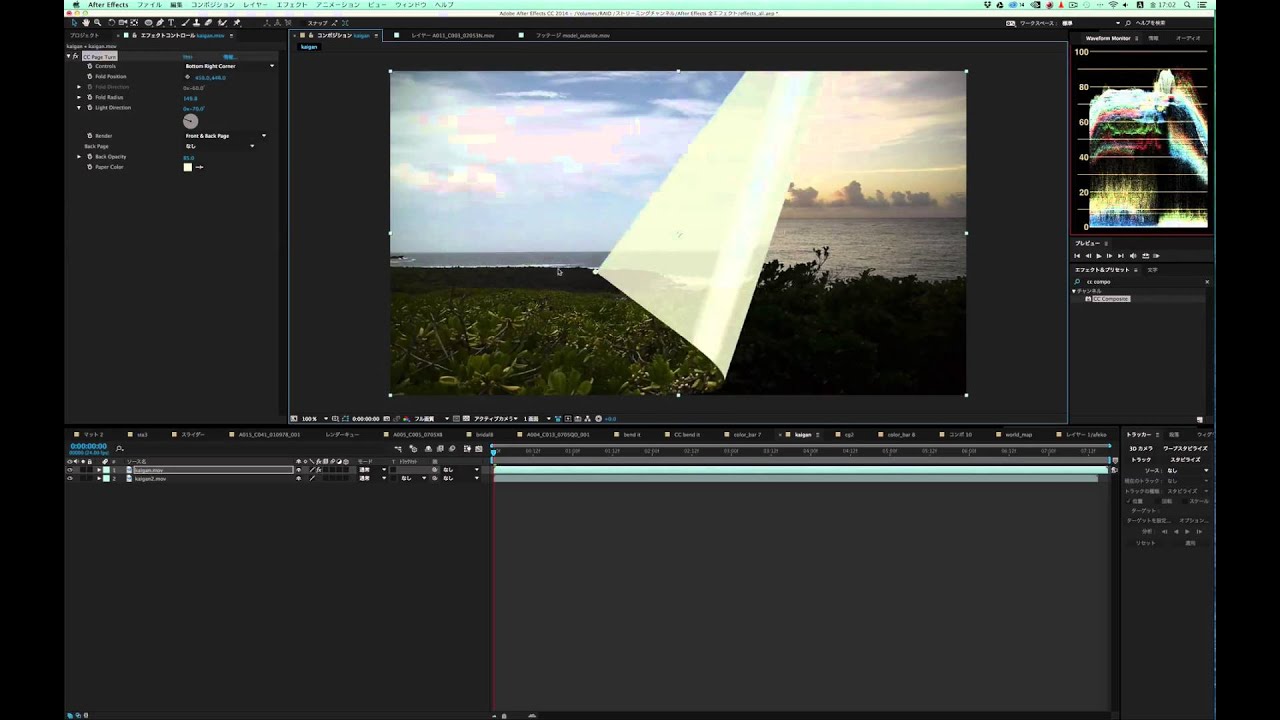Collapse チャンネル effects category

pyautogui.click(x=1074, y=290)
